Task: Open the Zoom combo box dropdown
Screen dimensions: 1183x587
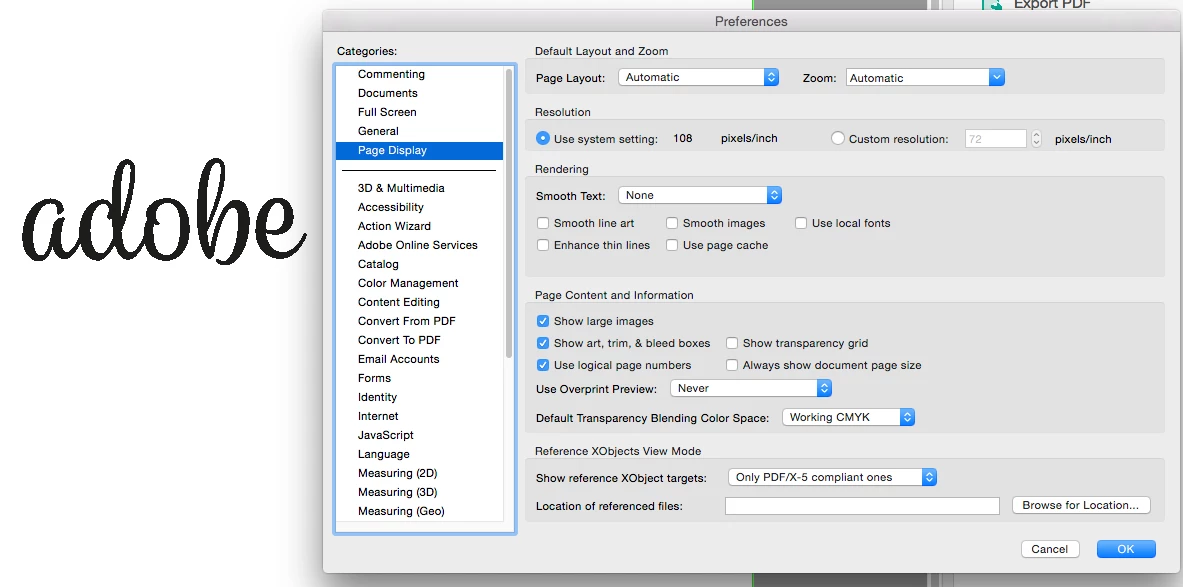Action: pos(996,77)
